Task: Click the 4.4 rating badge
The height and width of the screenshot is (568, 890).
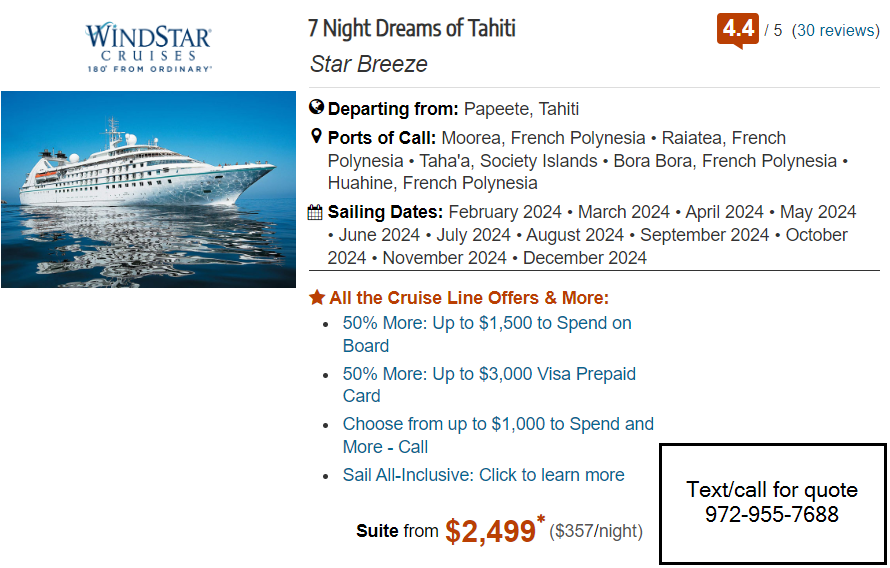Action: 738,30
